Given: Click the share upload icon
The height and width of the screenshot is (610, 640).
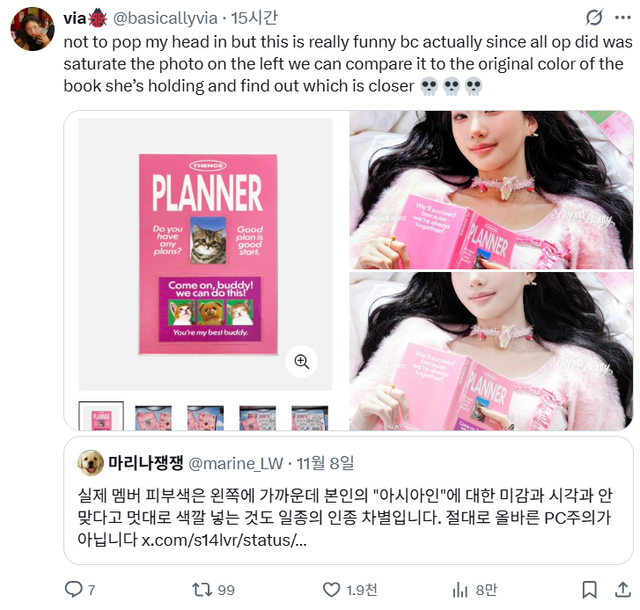Looking at the screenshot, I should [x=622, y=589].
